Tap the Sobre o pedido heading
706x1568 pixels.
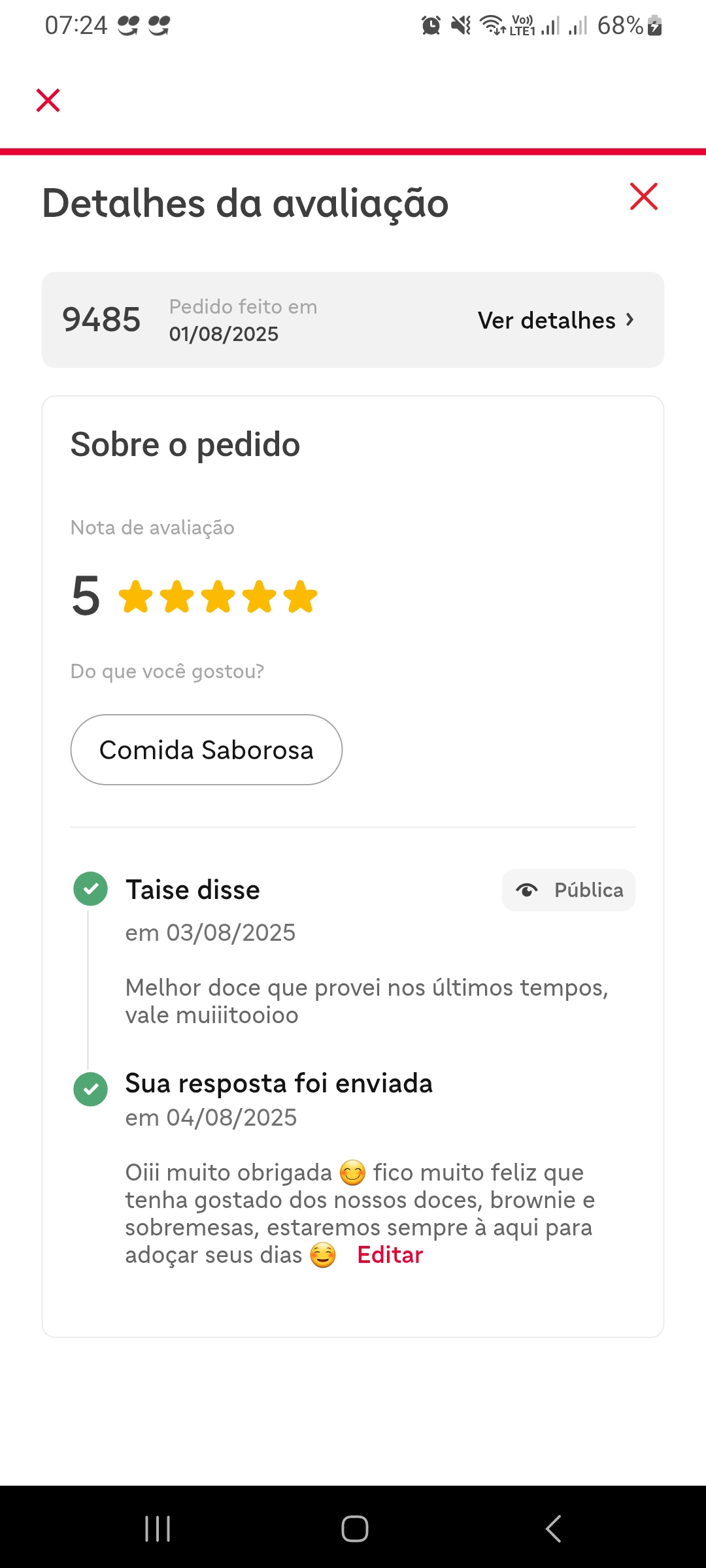tap(185, 445)
